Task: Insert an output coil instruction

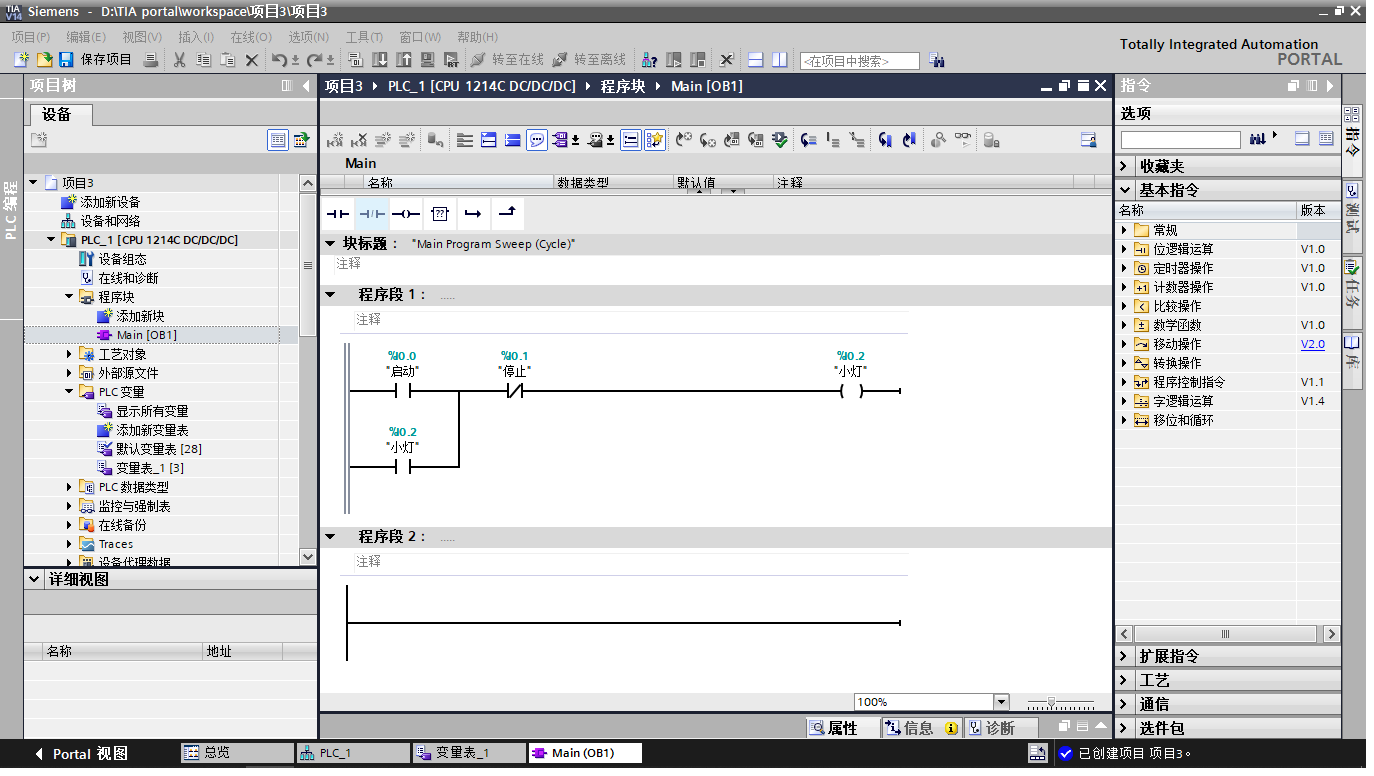Action: [406, 214]
